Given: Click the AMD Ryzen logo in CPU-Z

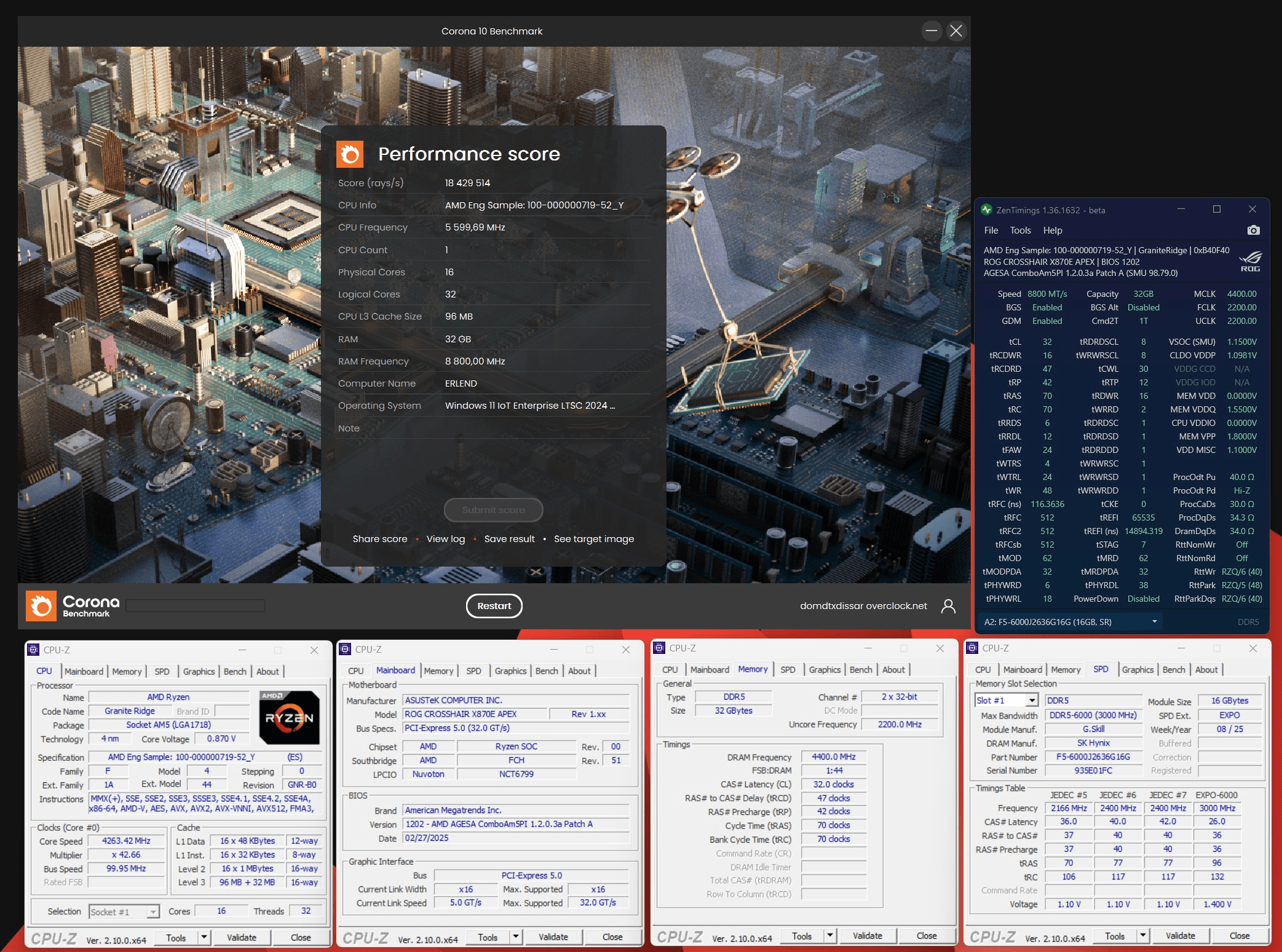Looking at the screenshot, I should [x=289, y=718].
